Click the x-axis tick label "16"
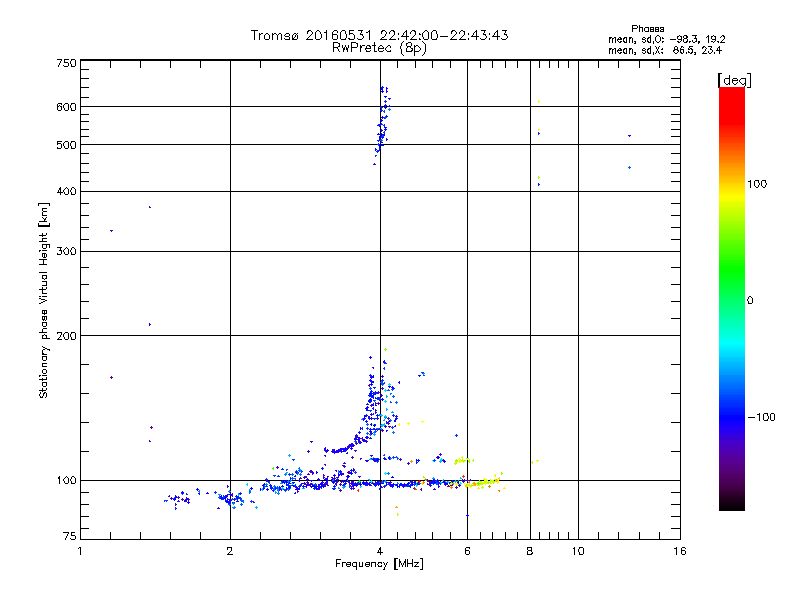Viewport: 800px width, 600px height. 680,551
